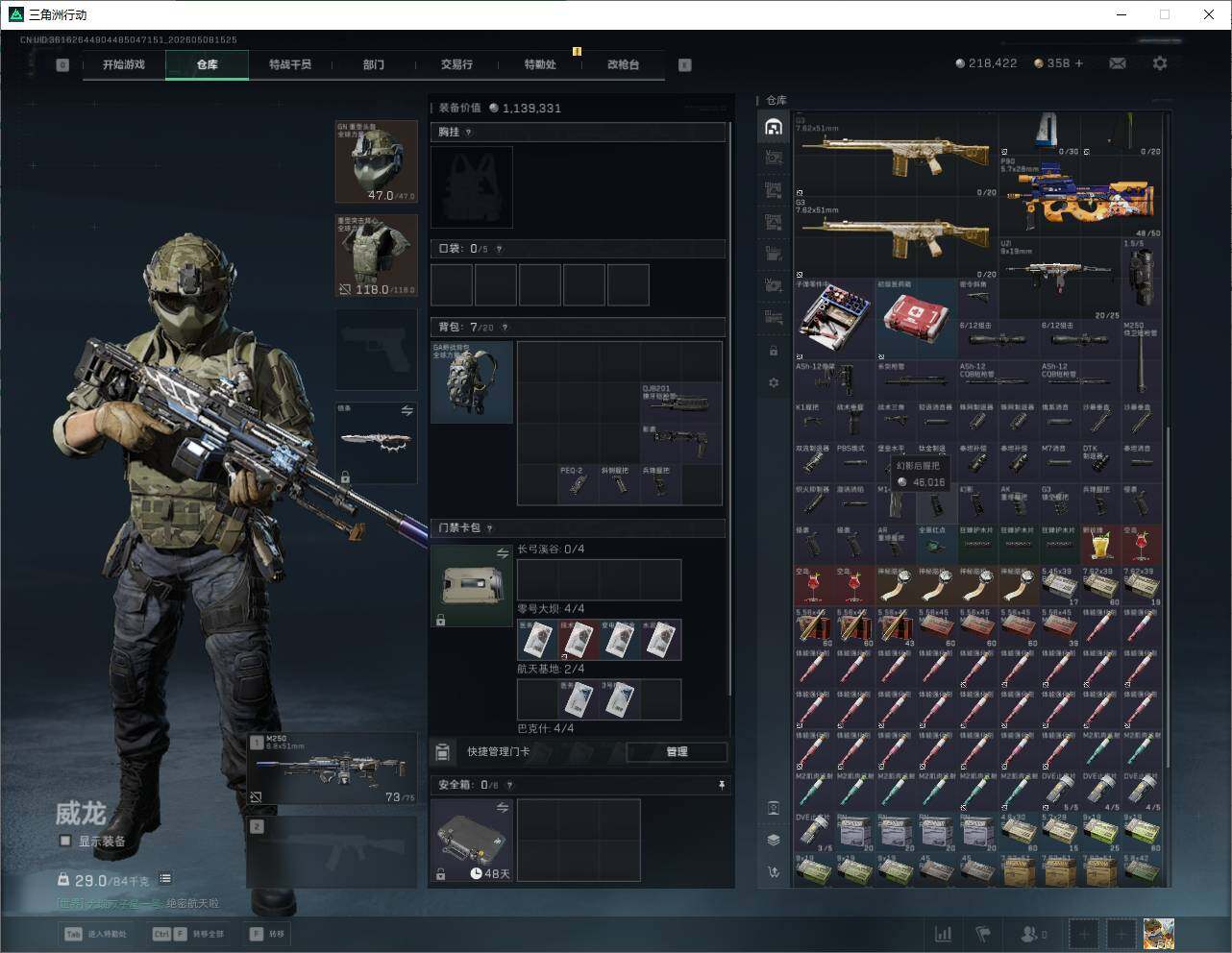Image resolution: width=1232 pixels, height=953 pixels.
Task: Open the statistics bar chart icon
Action: click(944, 934)
